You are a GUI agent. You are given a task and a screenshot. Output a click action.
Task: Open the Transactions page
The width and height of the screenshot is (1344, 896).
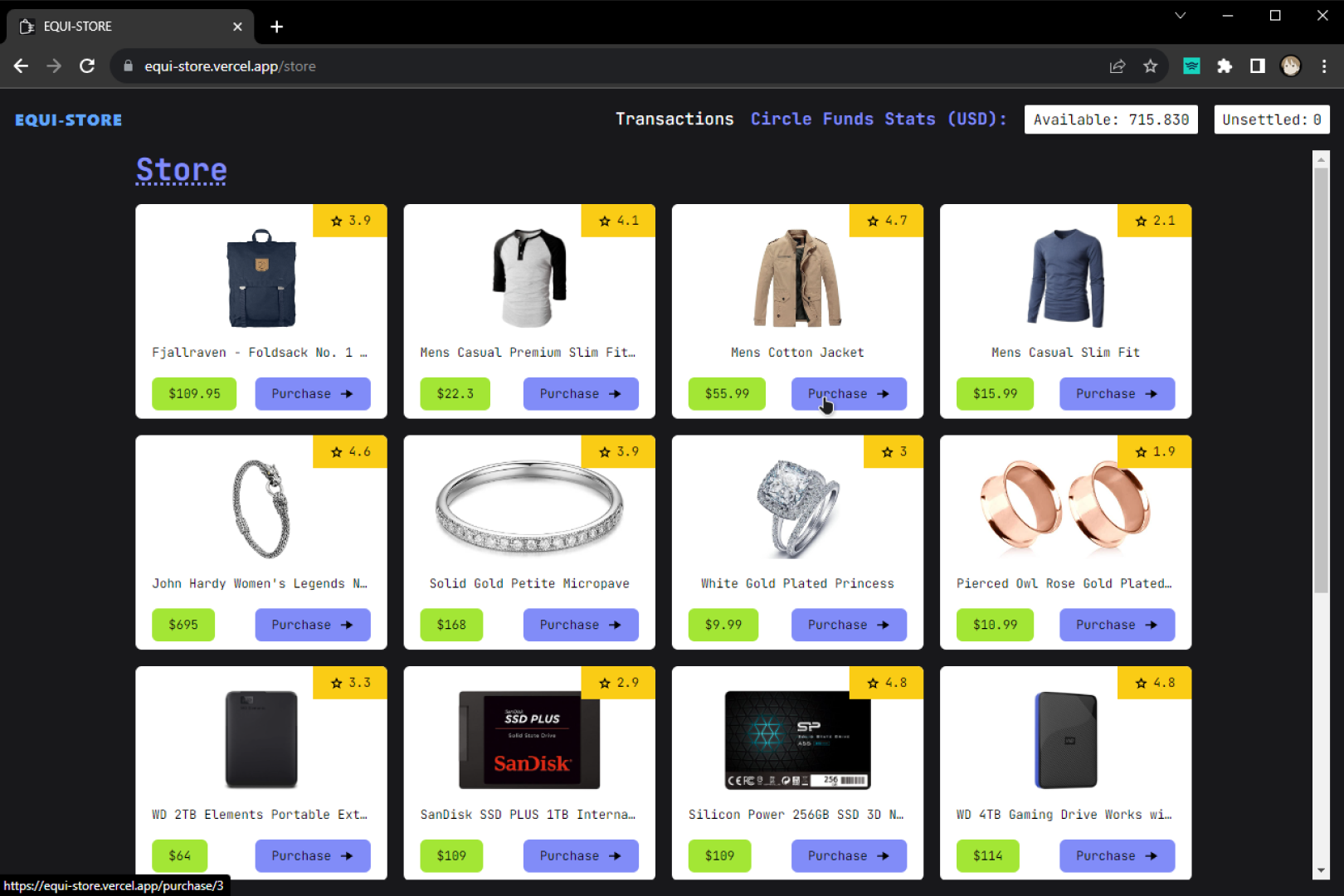(x=674, y=119)
